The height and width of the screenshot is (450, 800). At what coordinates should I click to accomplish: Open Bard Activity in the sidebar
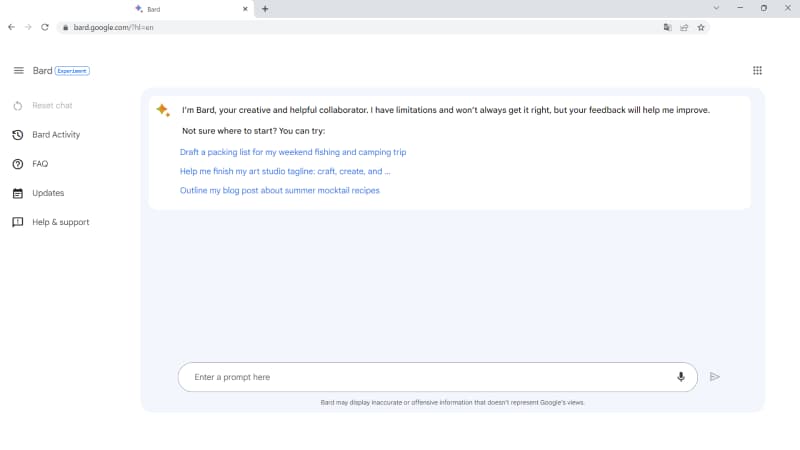click(x=56, y=135)
